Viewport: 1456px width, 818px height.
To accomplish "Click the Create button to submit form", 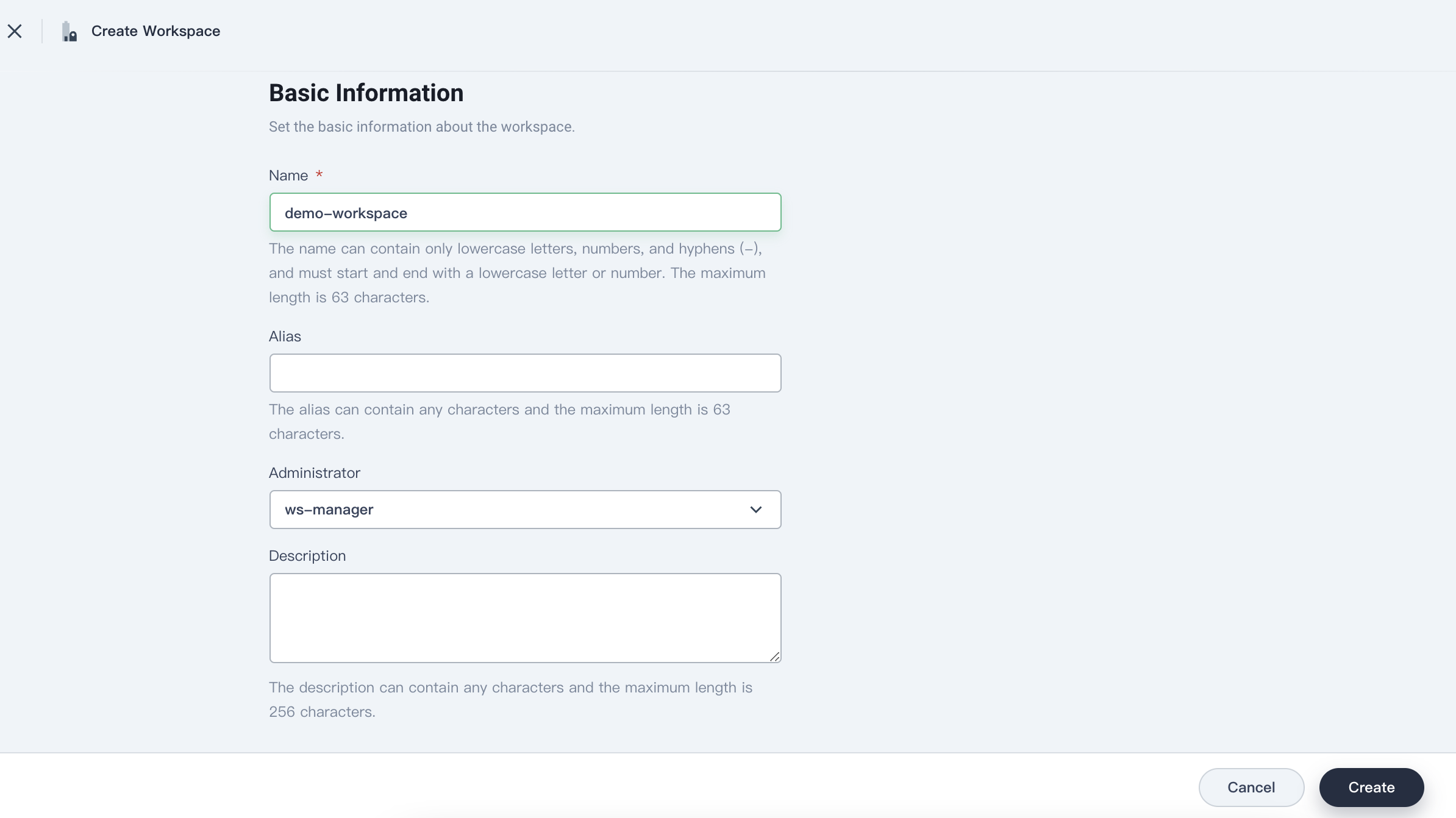I will pyautogui.click(x=1371, y=787).
